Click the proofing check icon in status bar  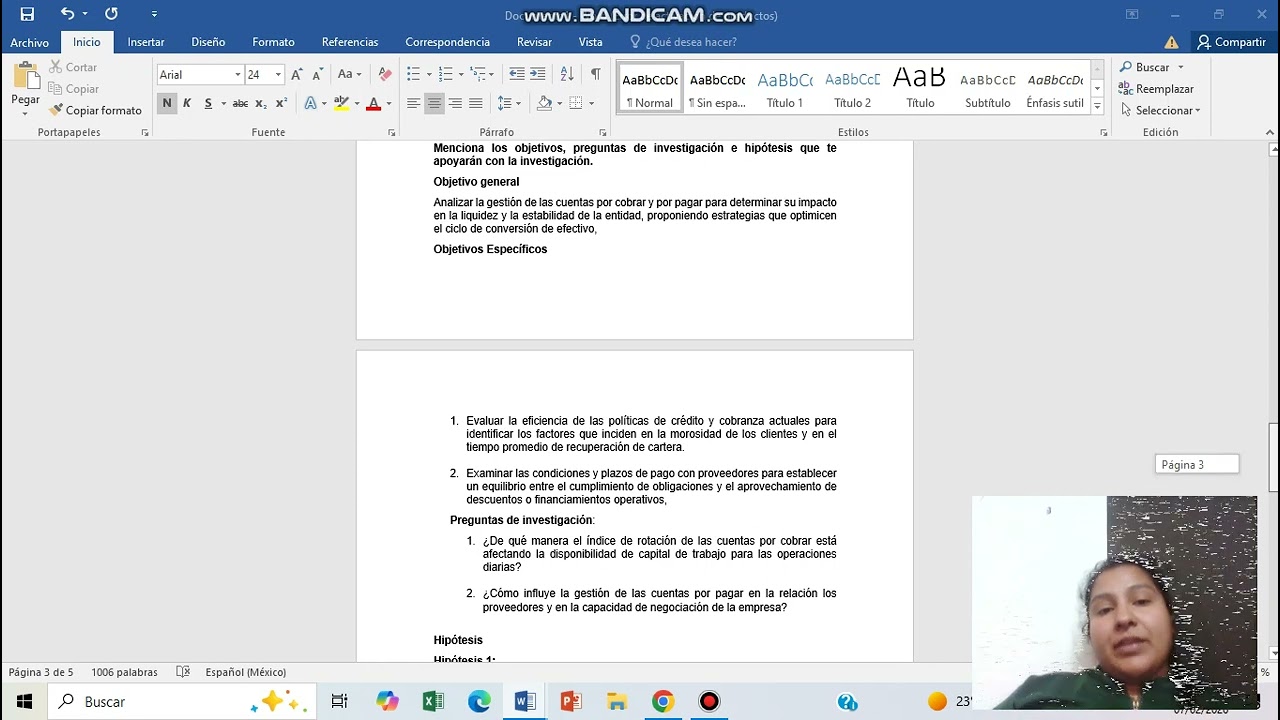pyautogui.click(x=183, y=672)
